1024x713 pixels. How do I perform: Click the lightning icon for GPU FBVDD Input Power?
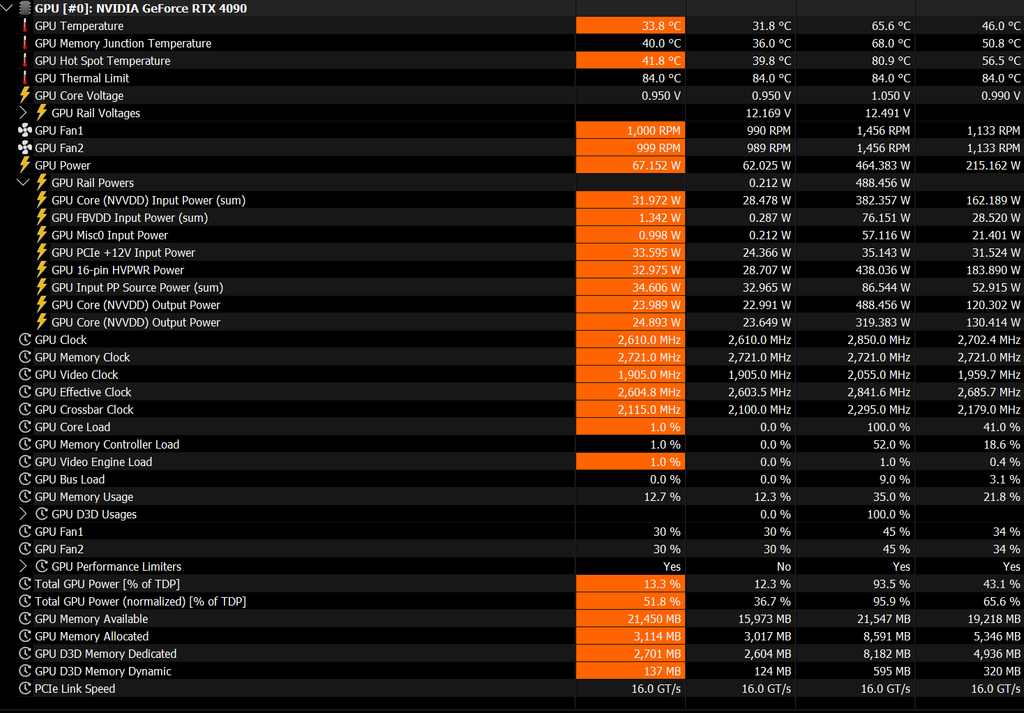[42, 217]
